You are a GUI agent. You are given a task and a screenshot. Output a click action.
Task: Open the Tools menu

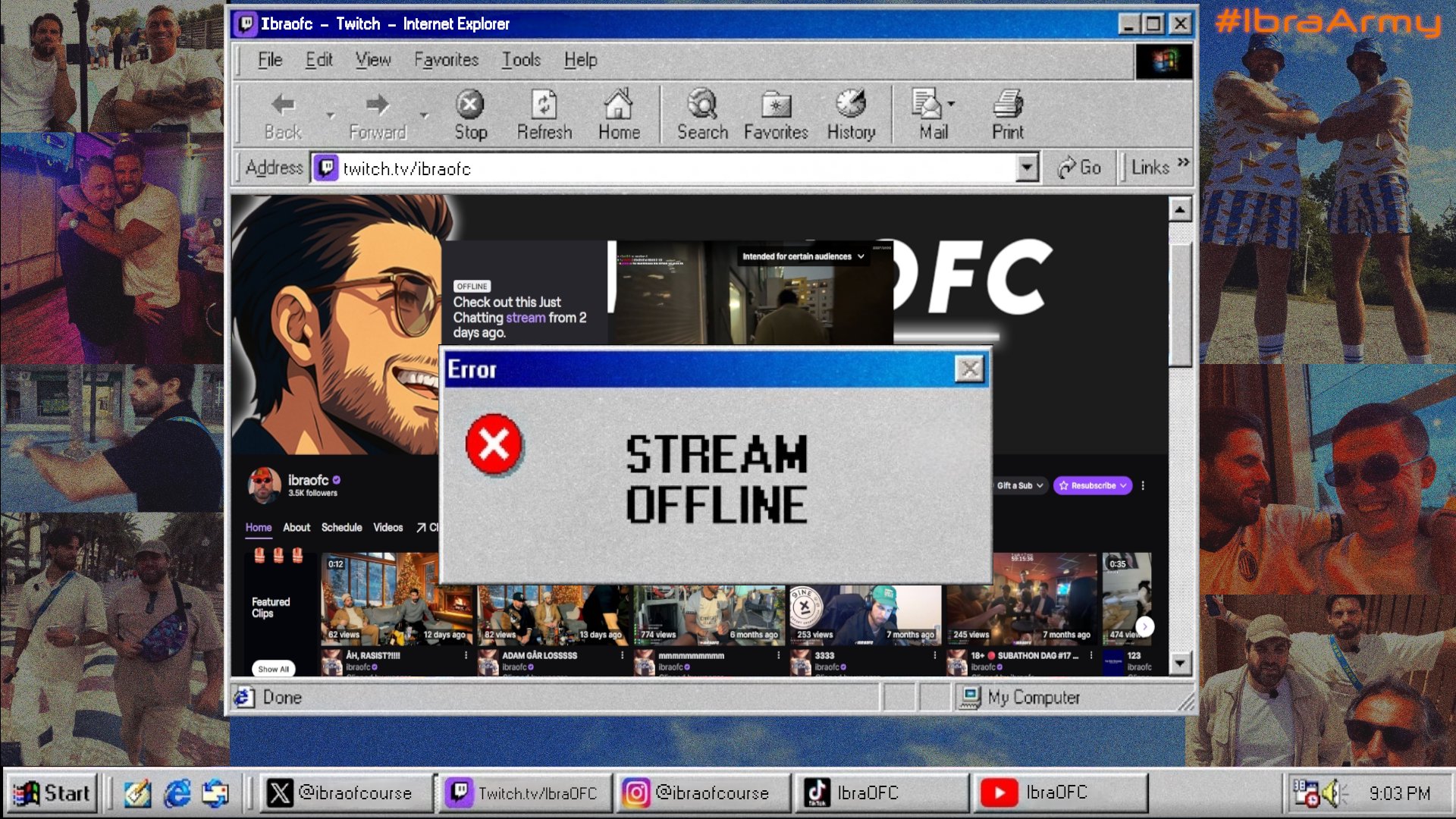click(x=521, y=60)
